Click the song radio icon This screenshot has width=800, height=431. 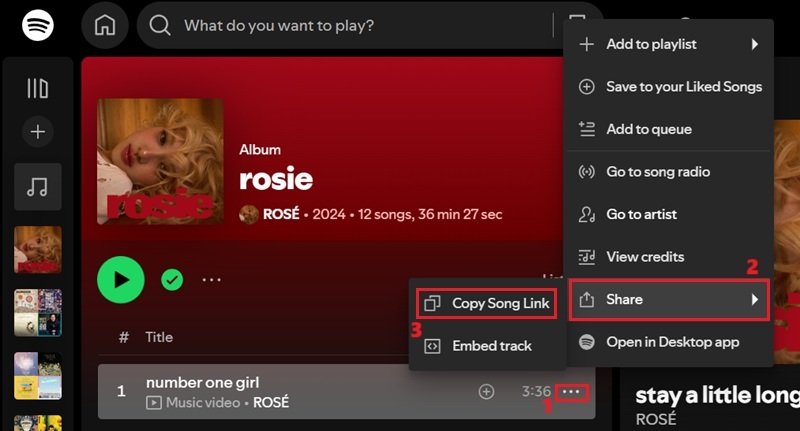click(587, 172)
